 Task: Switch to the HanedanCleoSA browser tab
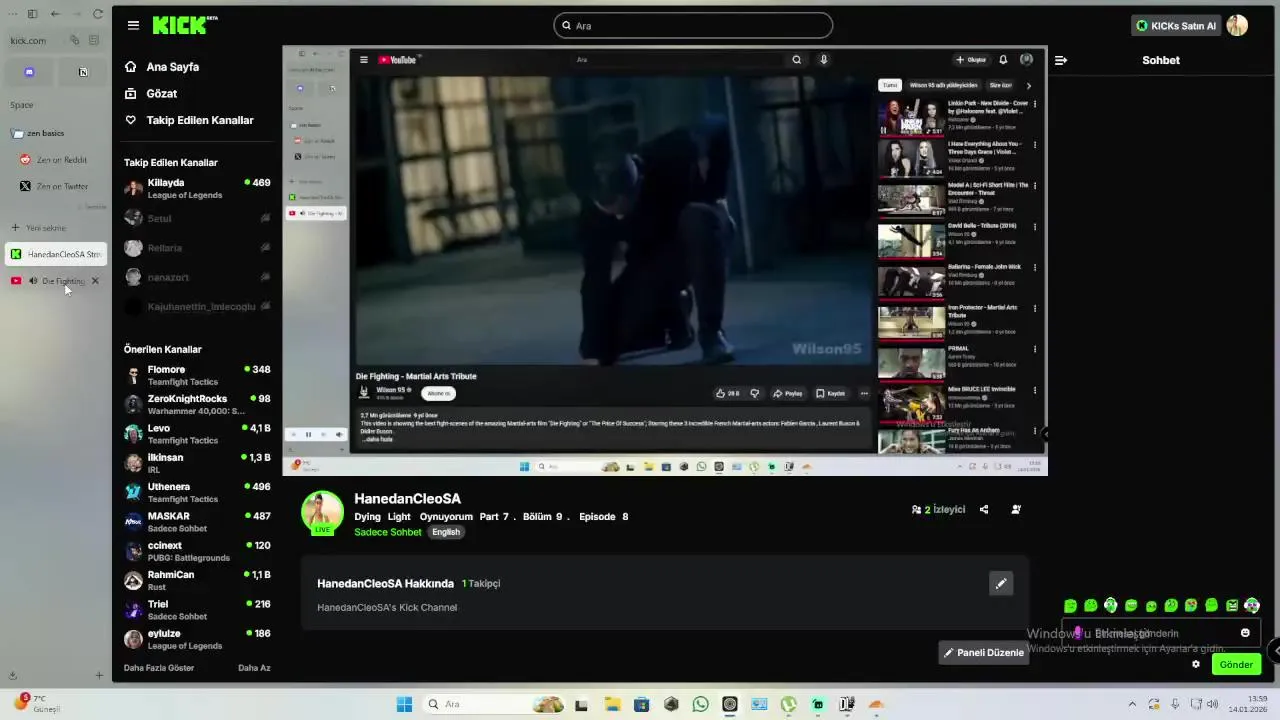click(56, 254)
